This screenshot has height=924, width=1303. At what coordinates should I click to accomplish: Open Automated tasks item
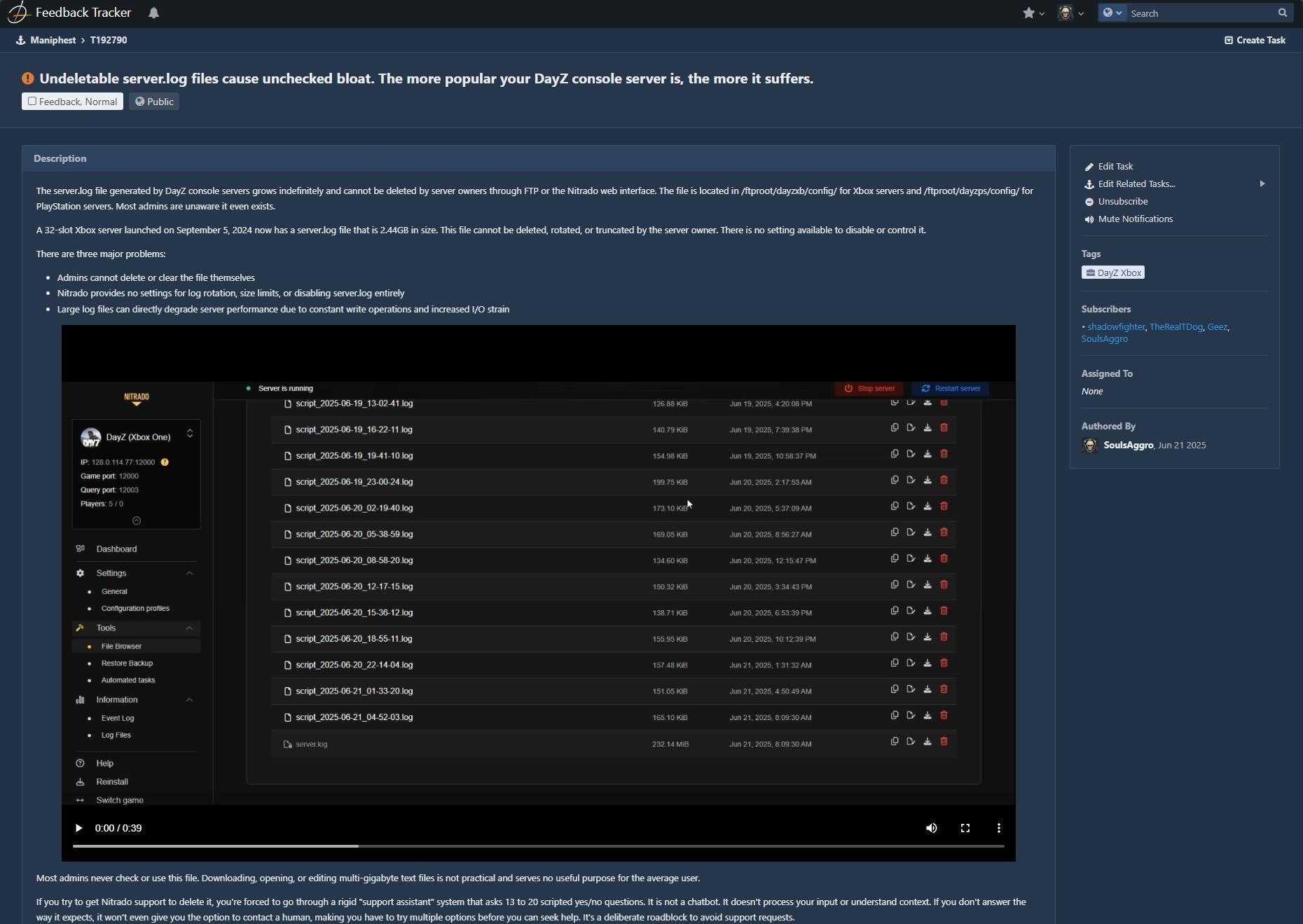point(128,680)
